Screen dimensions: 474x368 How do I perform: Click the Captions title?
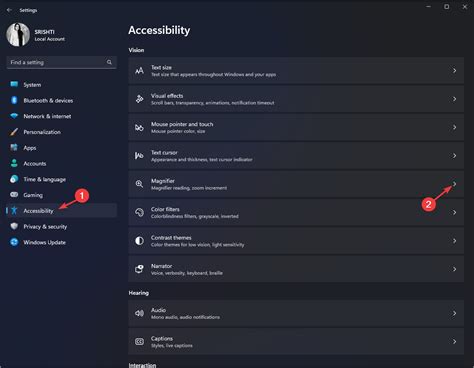(162, 338)
